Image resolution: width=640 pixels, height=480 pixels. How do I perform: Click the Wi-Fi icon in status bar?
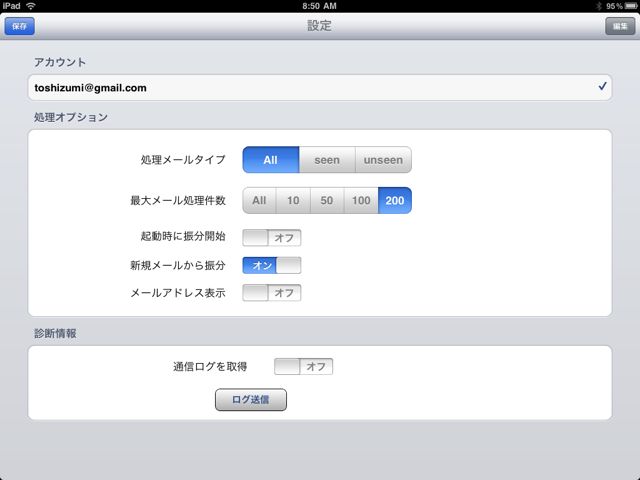click(x=31, y=6)
